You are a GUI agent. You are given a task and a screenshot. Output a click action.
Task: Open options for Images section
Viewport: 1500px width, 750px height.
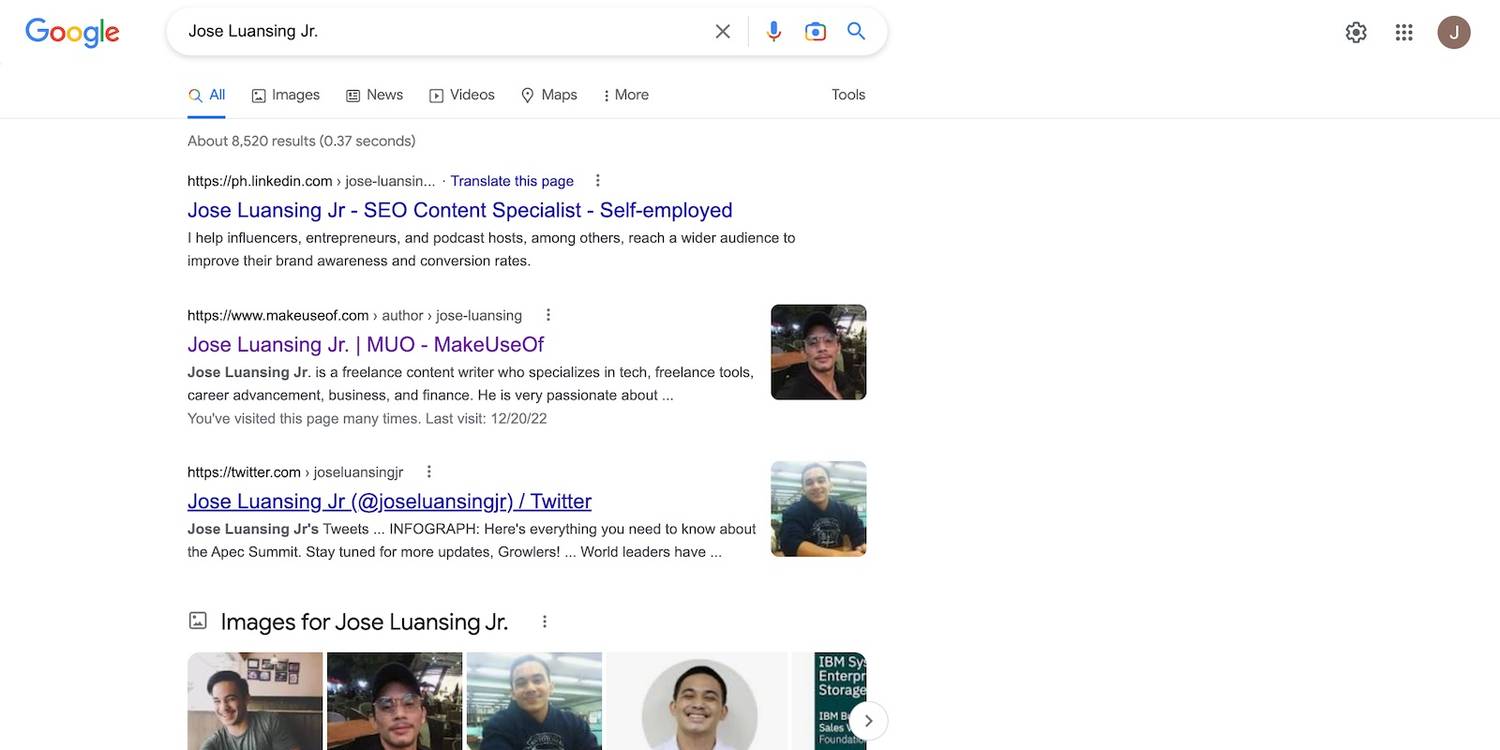[545, 622]
